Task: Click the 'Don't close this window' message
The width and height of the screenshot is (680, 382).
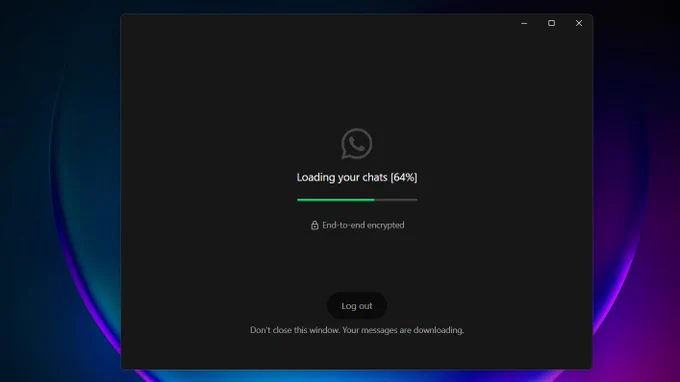Action: pos(357,330)
